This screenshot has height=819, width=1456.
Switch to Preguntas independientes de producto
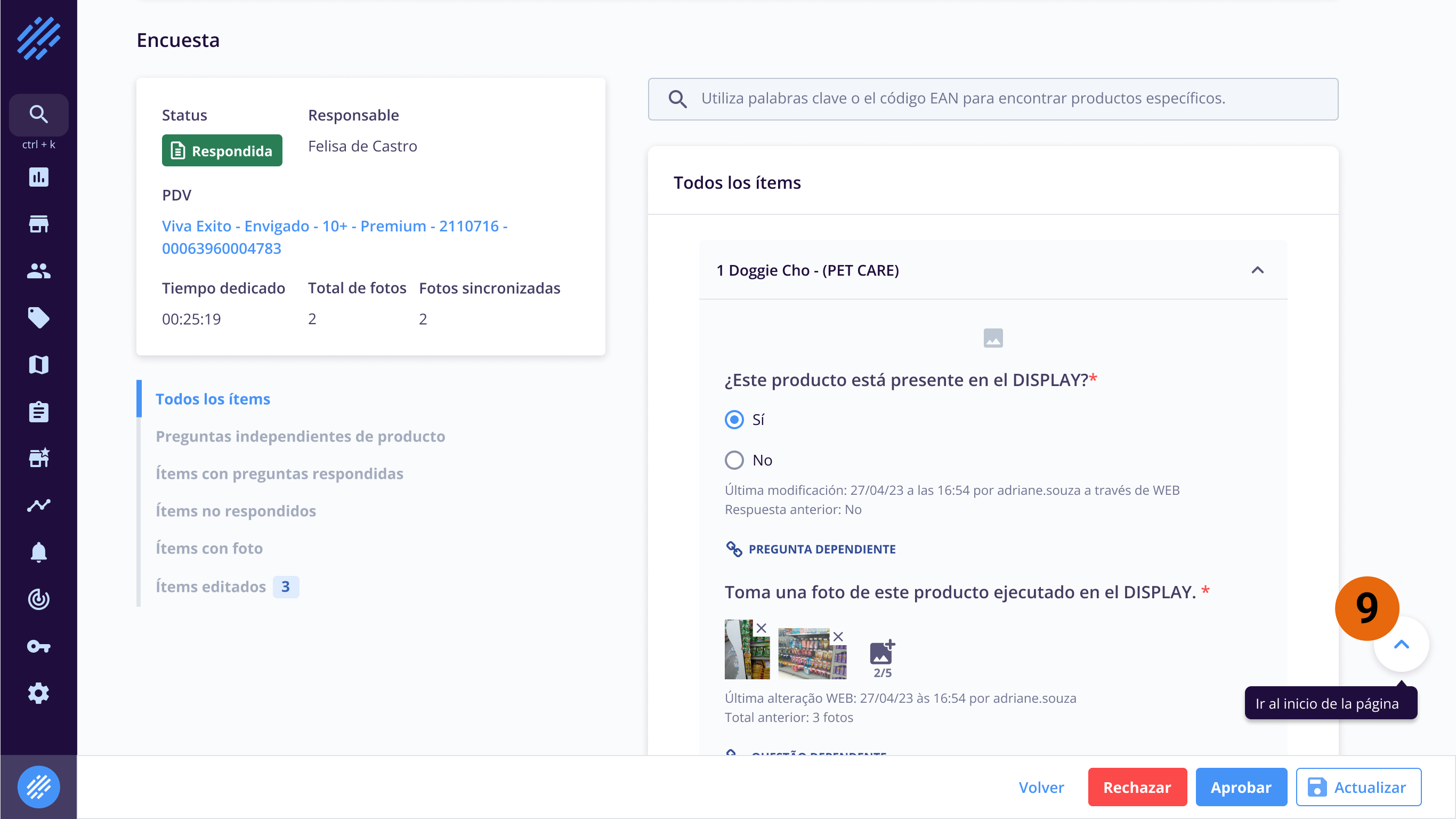300,436
